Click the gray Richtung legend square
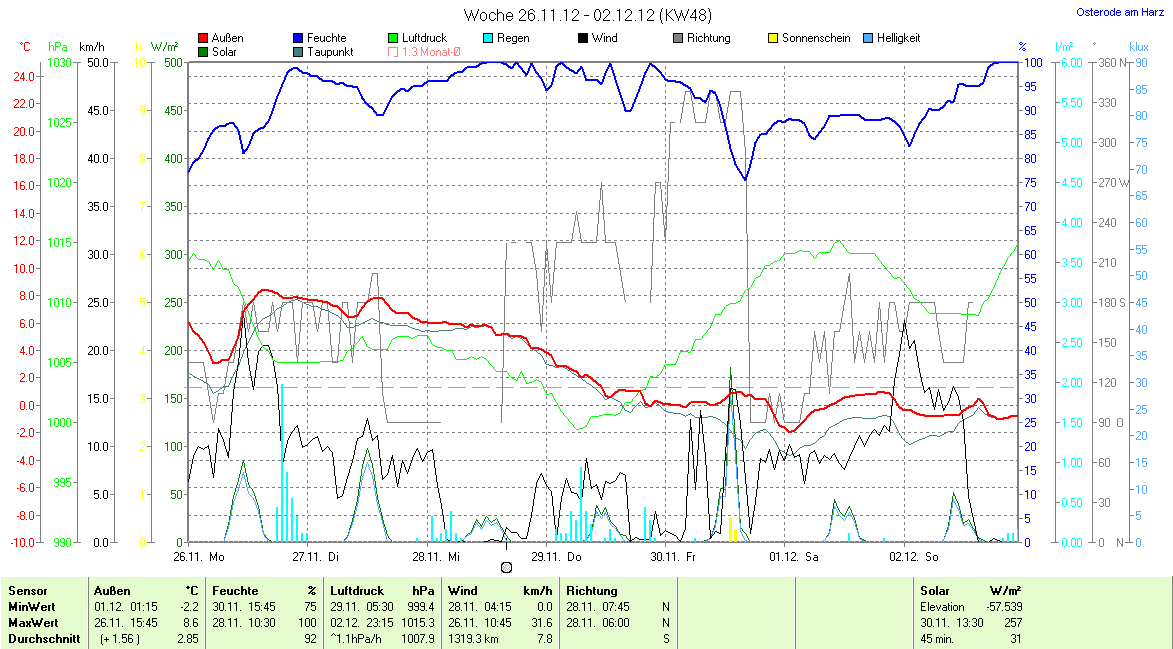The width and height of the screenshot is (1173, 649). (679, 39)
